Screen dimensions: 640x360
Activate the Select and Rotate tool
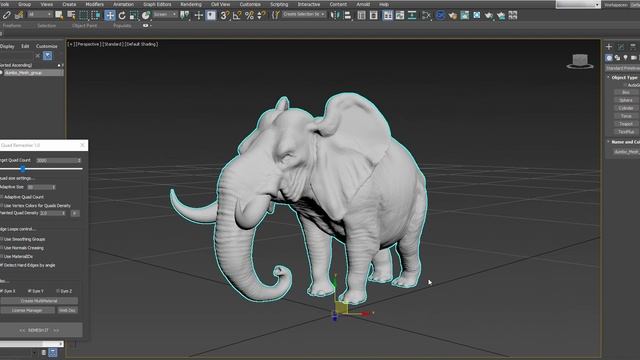tap(122, 16)
